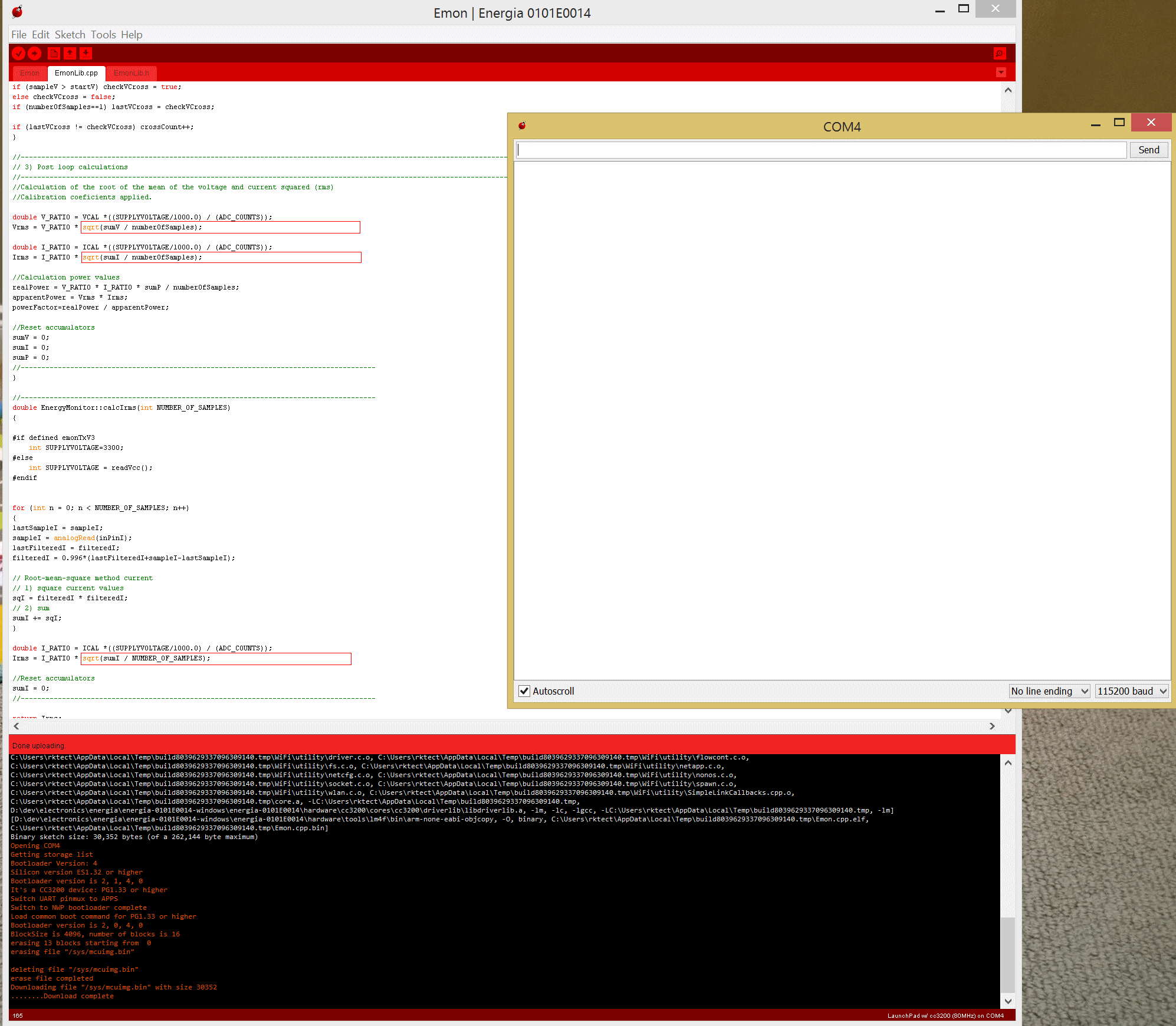This screenshot has height=1026, width=1176.
Task: Maximize the Energia window
Action: (x=964, y=9)
